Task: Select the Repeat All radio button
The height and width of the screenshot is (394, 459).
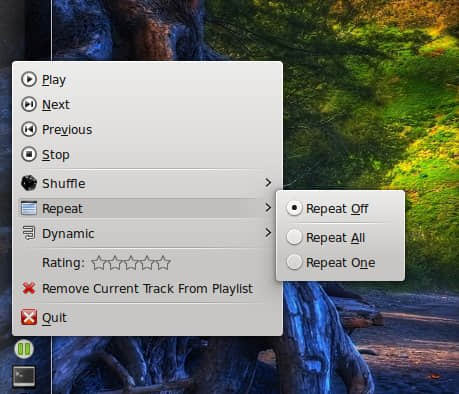Action: click(294, 237)
